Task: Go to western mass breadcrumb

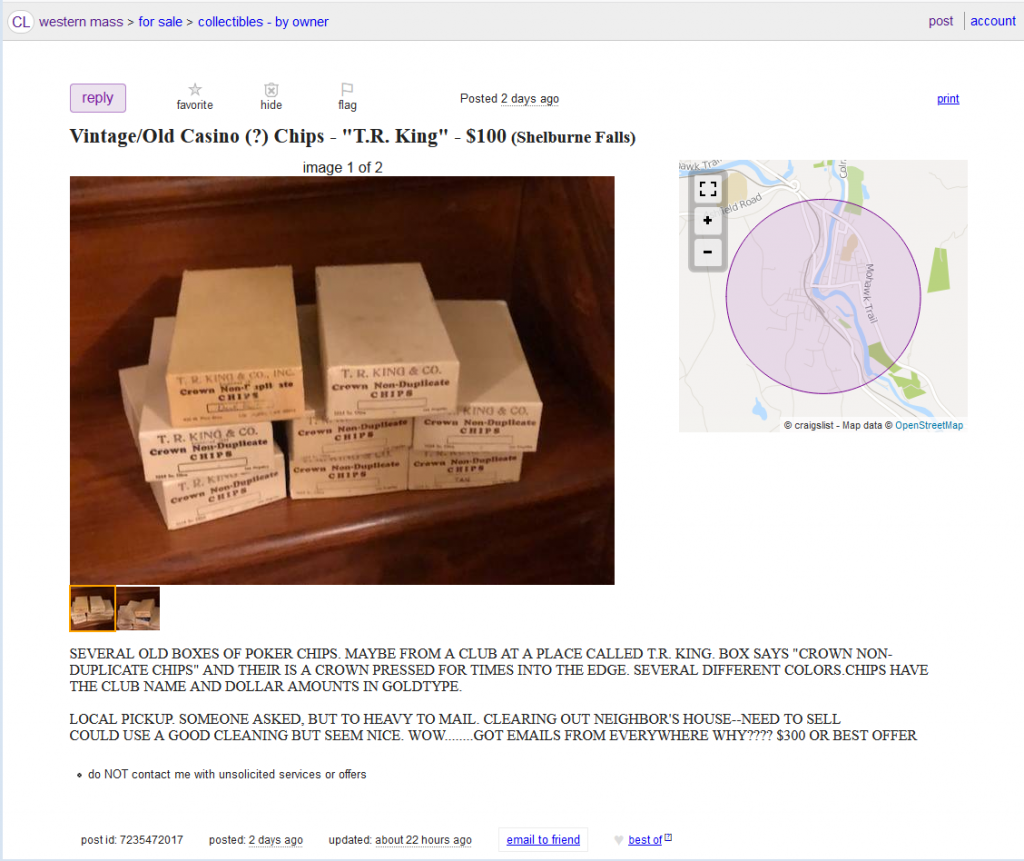Action: [x=81, y=22]
